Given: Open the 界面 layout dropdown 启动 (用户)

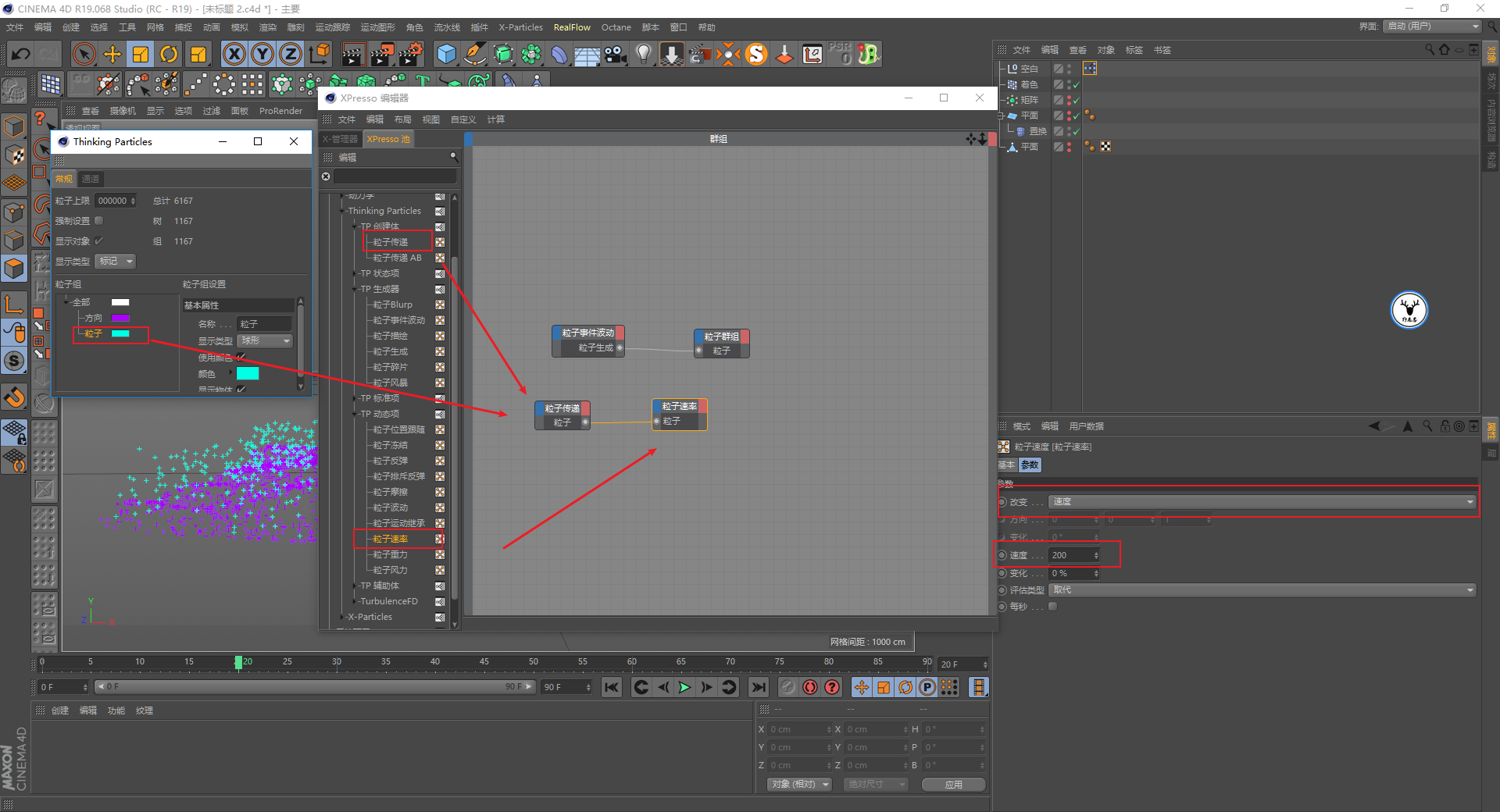Looking at the screenshot, I should (x=1433, y=27).
